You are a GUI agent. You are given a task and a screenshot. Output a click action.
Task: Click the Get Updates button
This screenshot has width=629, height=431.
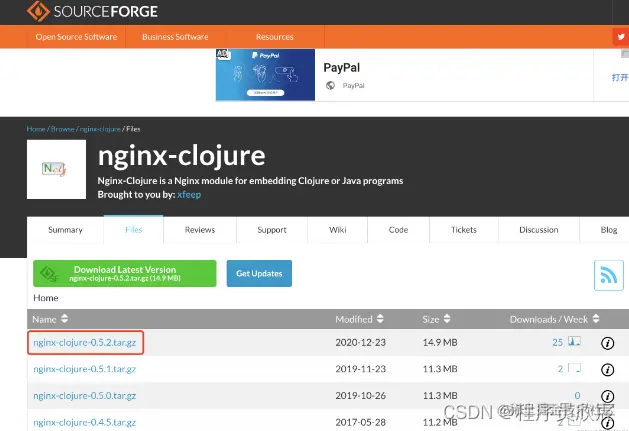[x=259, y=273]
